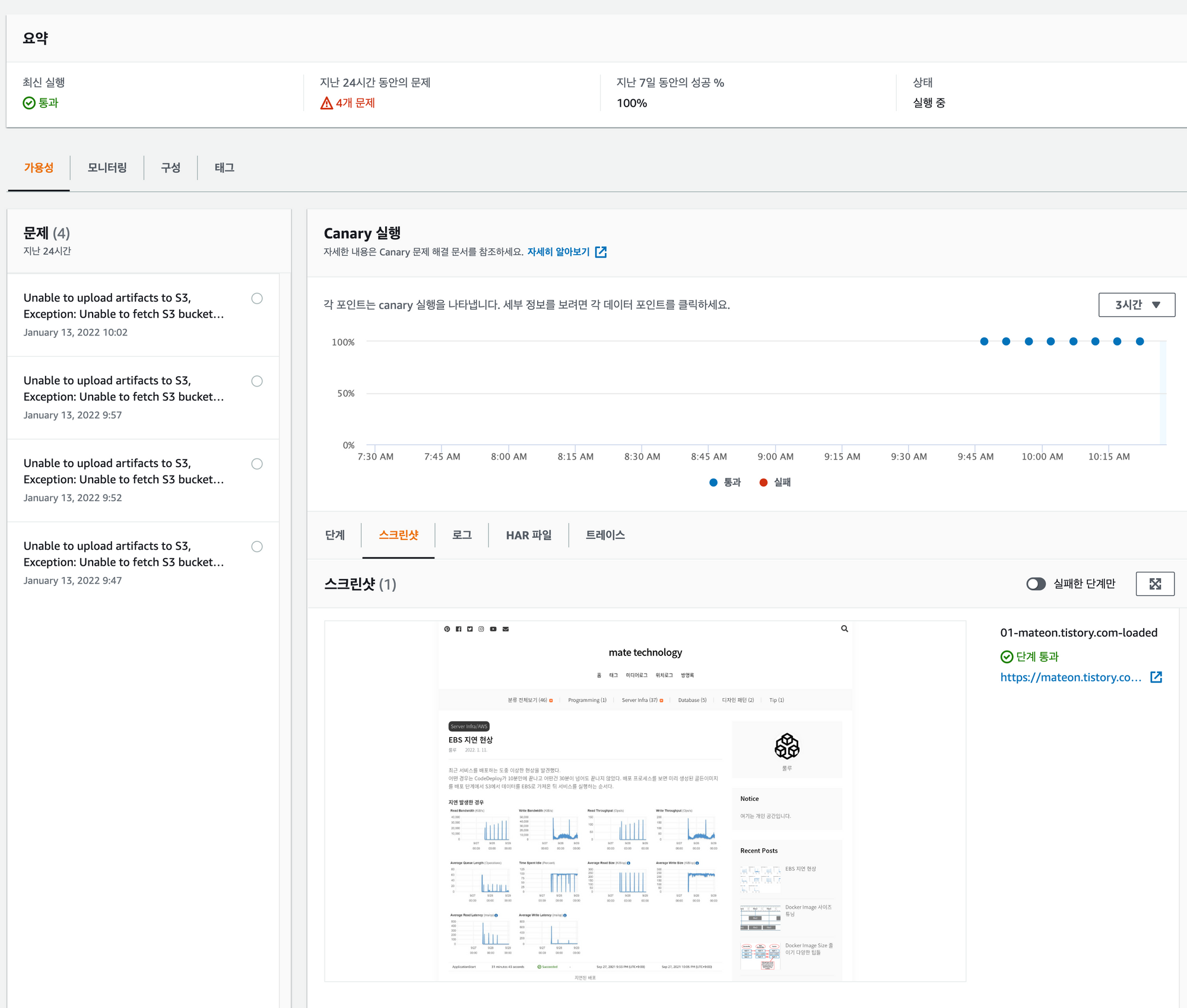Click the last canary run data point
1187x1008 pixels.
click(1140, 341)
